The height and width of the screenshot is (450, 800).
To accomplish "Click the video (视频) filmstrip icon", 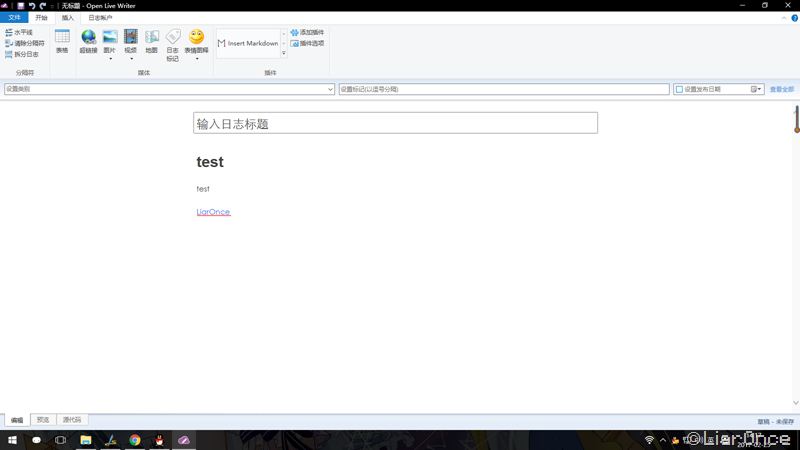I will click(131, 37).
